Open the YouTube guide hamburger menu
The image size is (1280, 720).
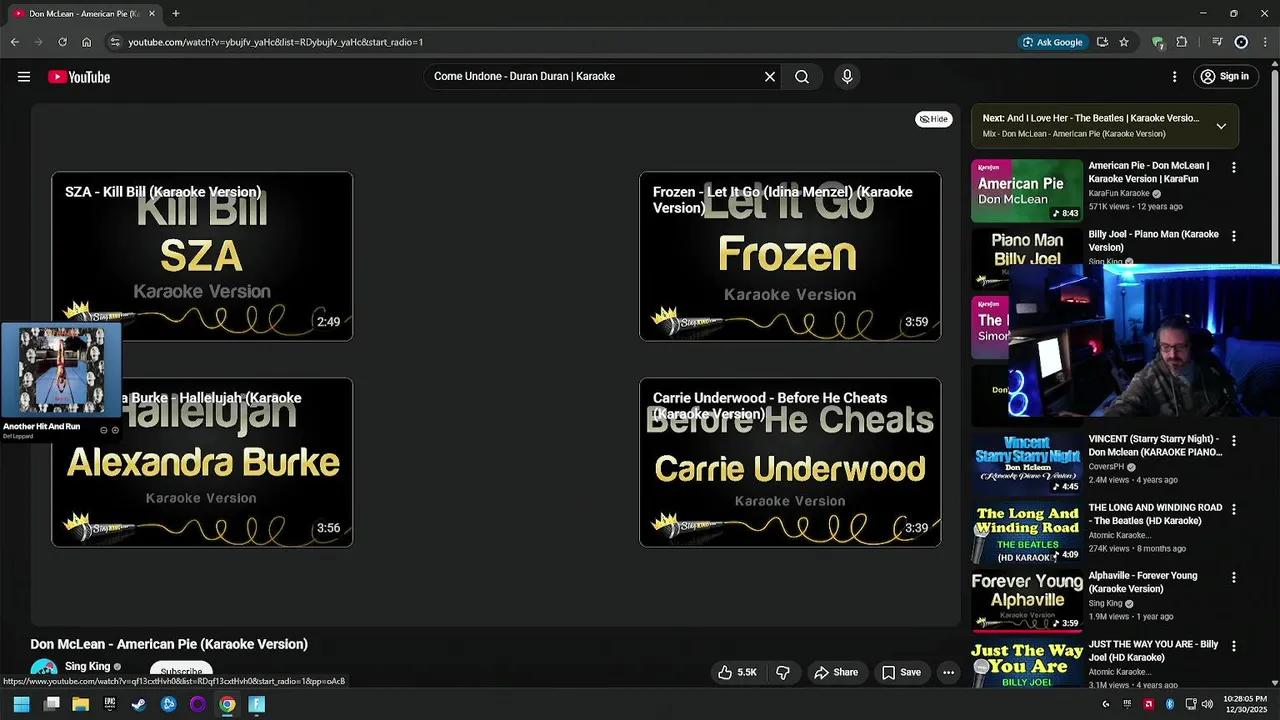click(x=24, y=77)
